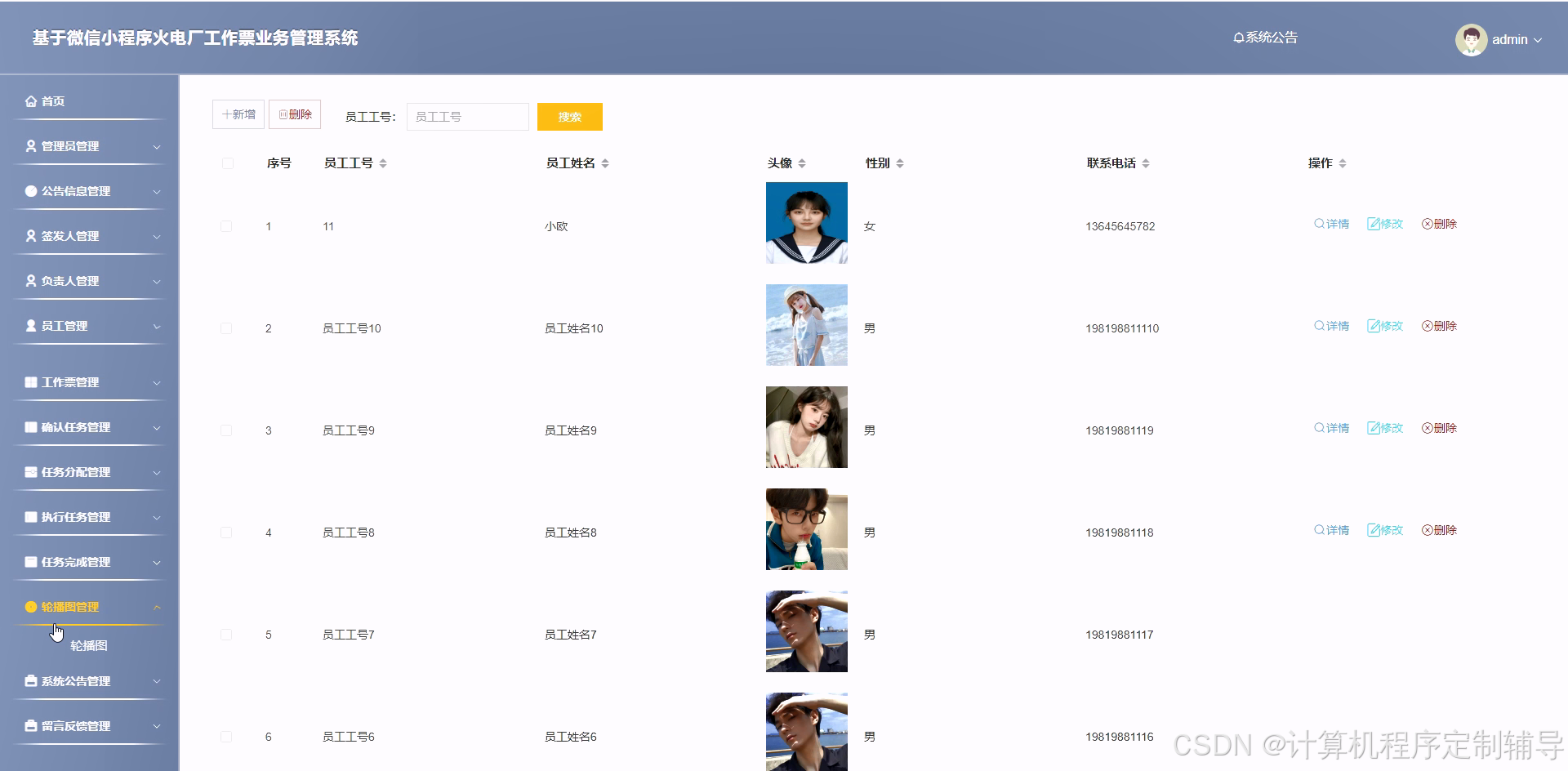This screenshot has height=771, width=1568.
Task: Click the 签发人管理 person icon
Action: point(31,236)
